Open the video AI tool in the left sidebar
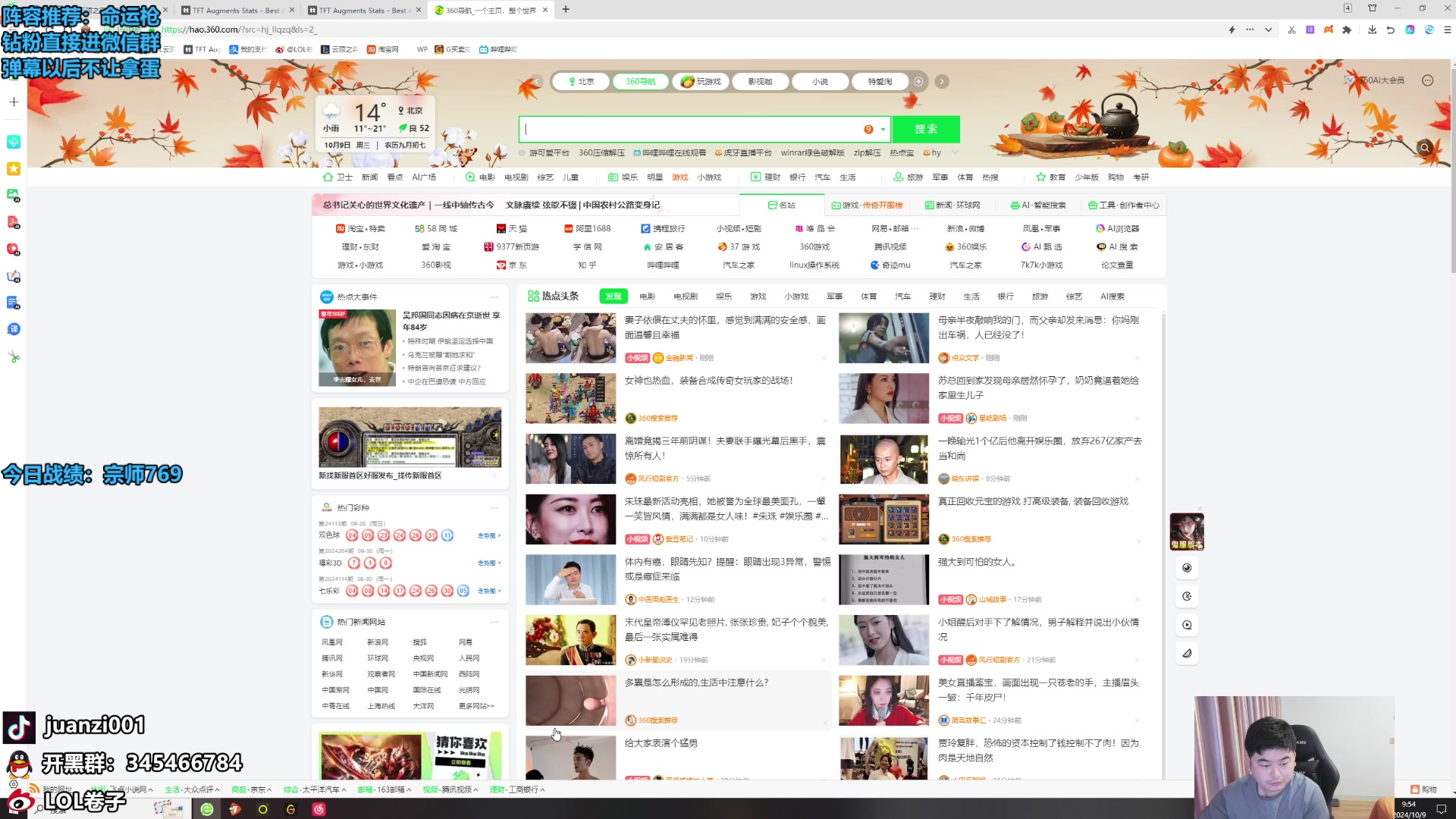This screenshot has width=1456, height=819. tap(13, 249)
